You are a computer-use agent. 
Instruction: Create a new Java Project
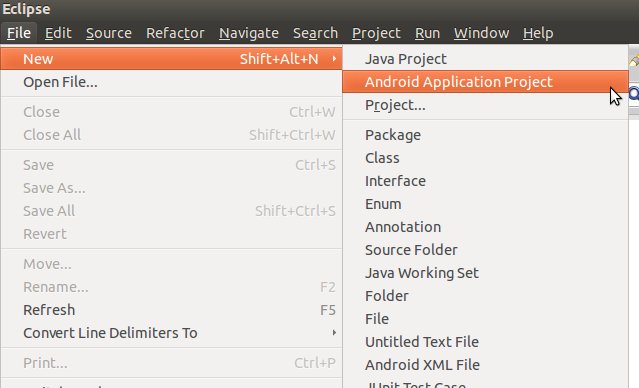[485, 59]
